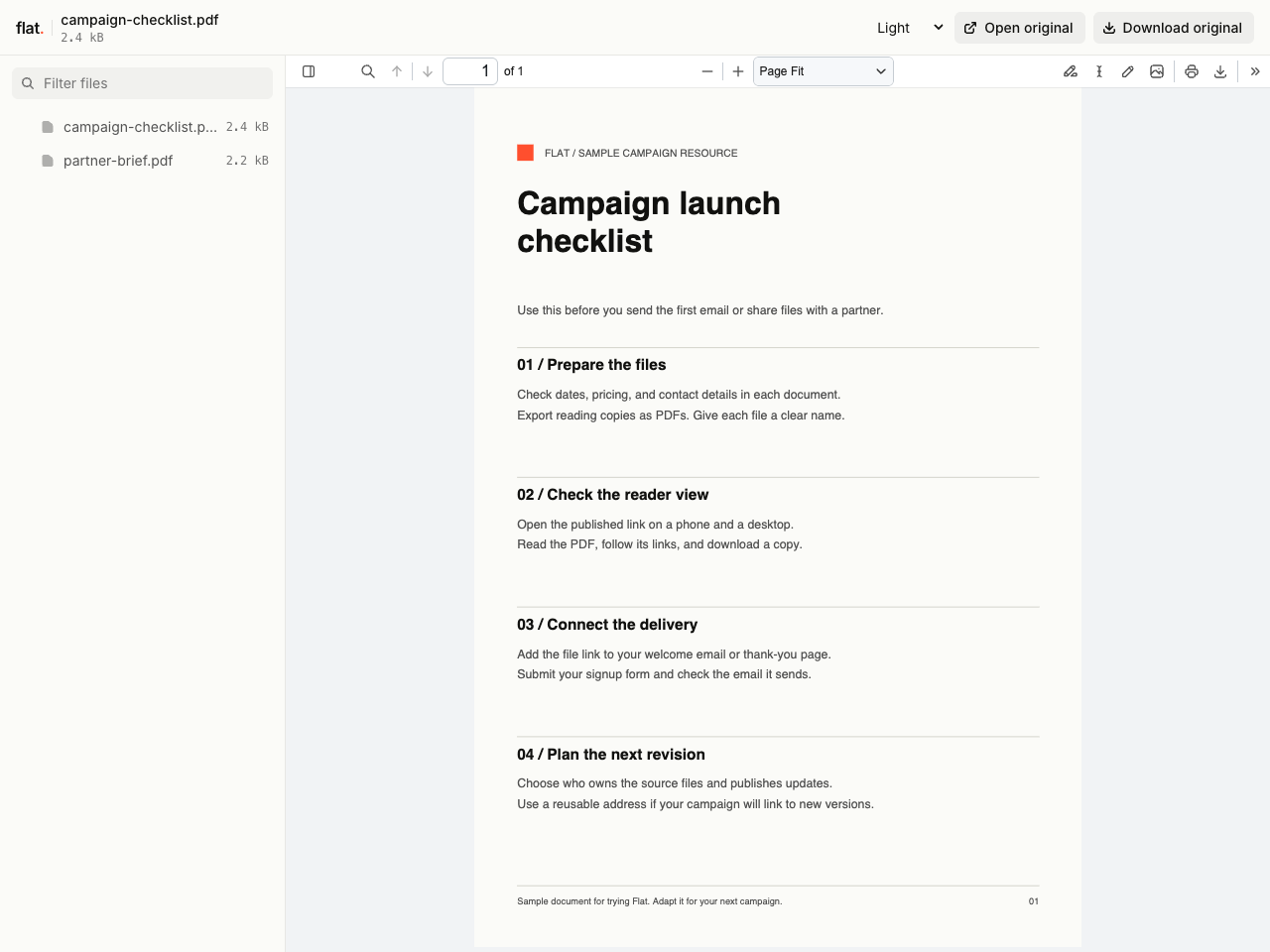
Task: Click the magnifier icon in Filter files
Action: click(28, 83)
